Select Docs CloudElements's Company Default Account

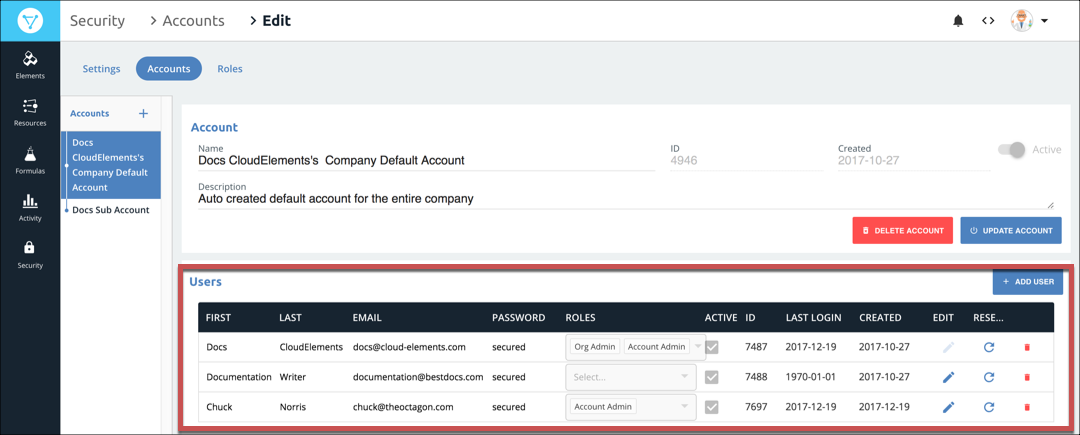click(x=112, y=165)
